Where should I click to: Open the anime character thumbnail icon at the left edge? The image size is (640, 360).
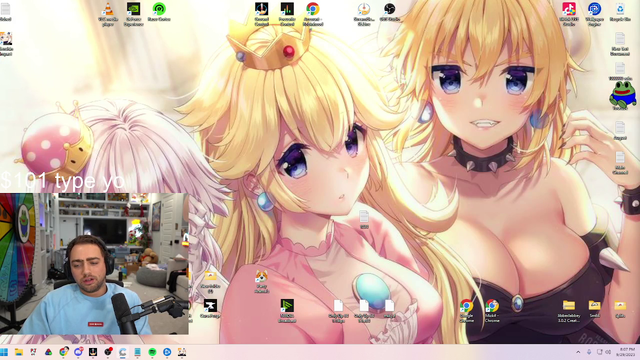tap(6, 44)
